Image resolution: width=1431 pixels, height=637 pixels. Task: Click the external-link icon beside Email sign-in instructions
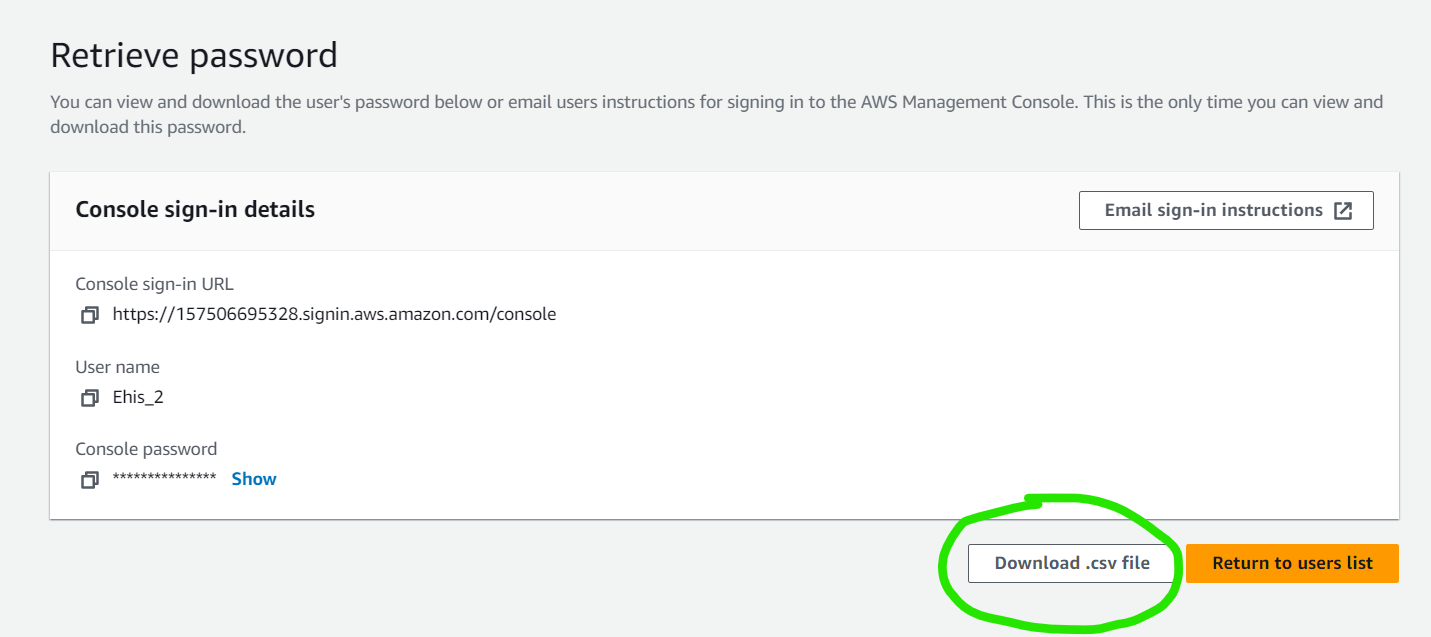tap(1343, 211)
